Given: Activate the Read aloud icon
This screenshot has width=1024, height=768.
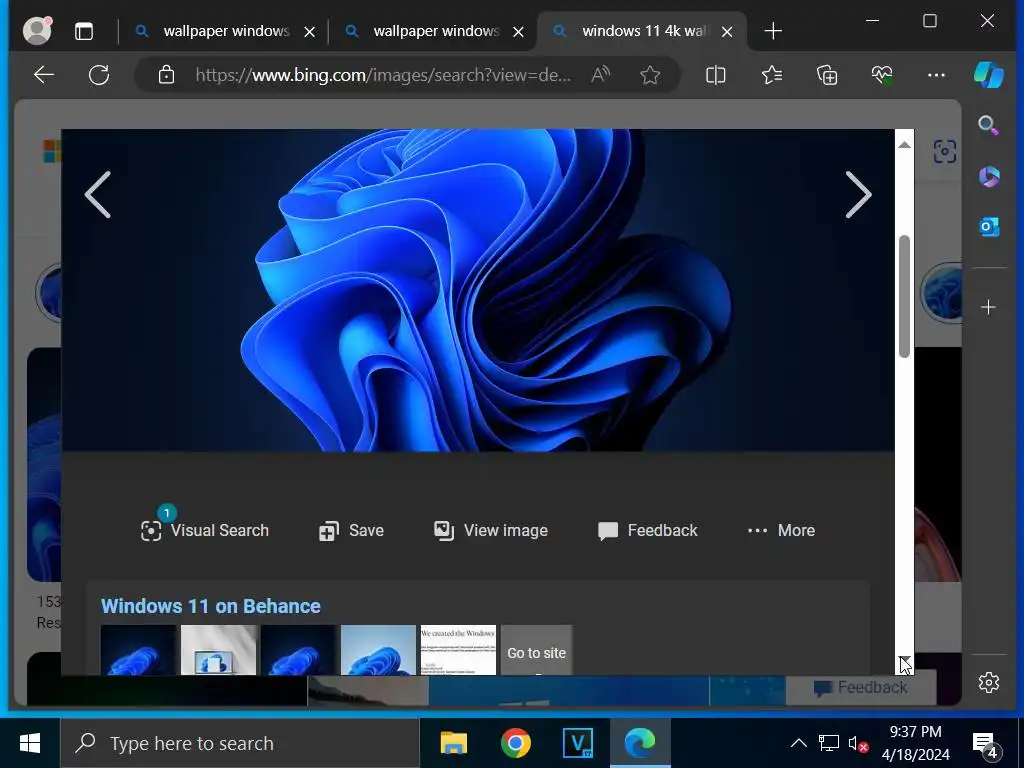Looking at the screenshot, I should point(600,75).
